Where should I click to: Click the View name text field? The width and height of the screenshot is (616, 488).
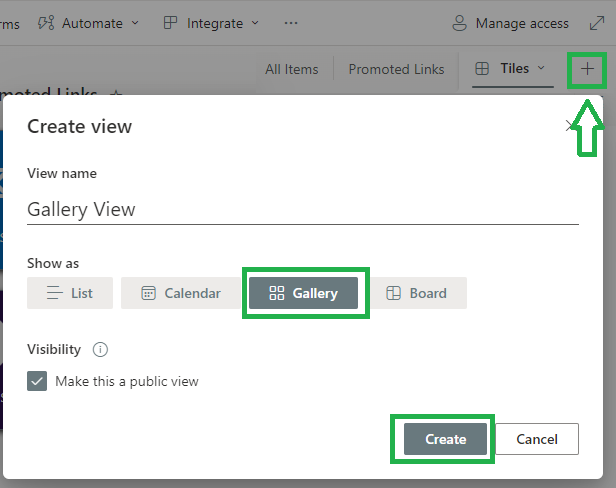tap(303, 209)
